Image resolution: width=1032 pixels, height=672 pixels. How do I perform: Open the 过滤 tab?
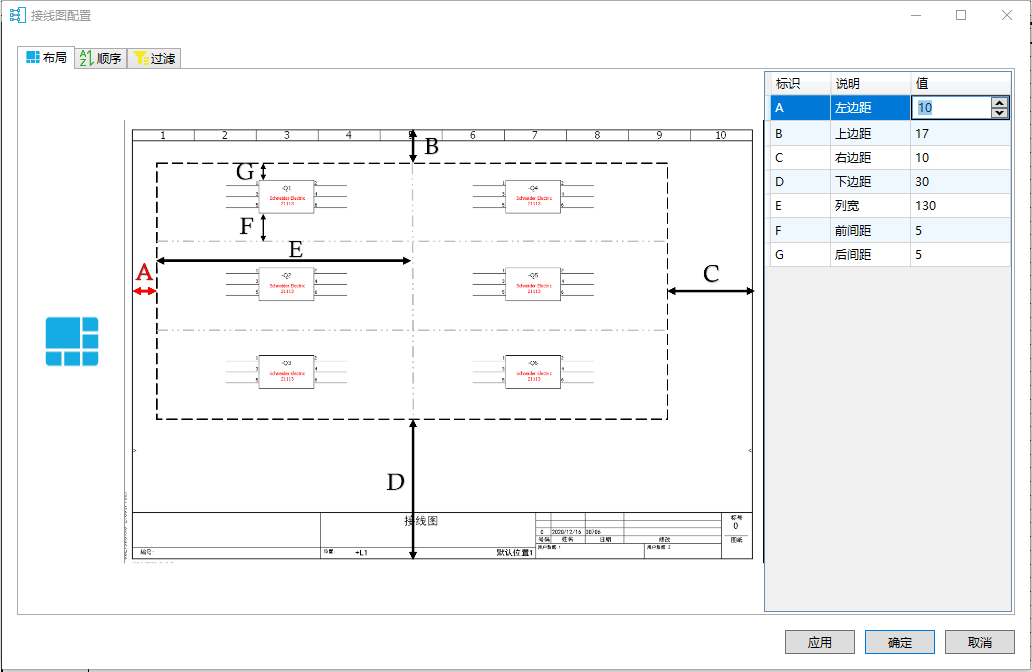pyautogui.click(x=154, y=59)
